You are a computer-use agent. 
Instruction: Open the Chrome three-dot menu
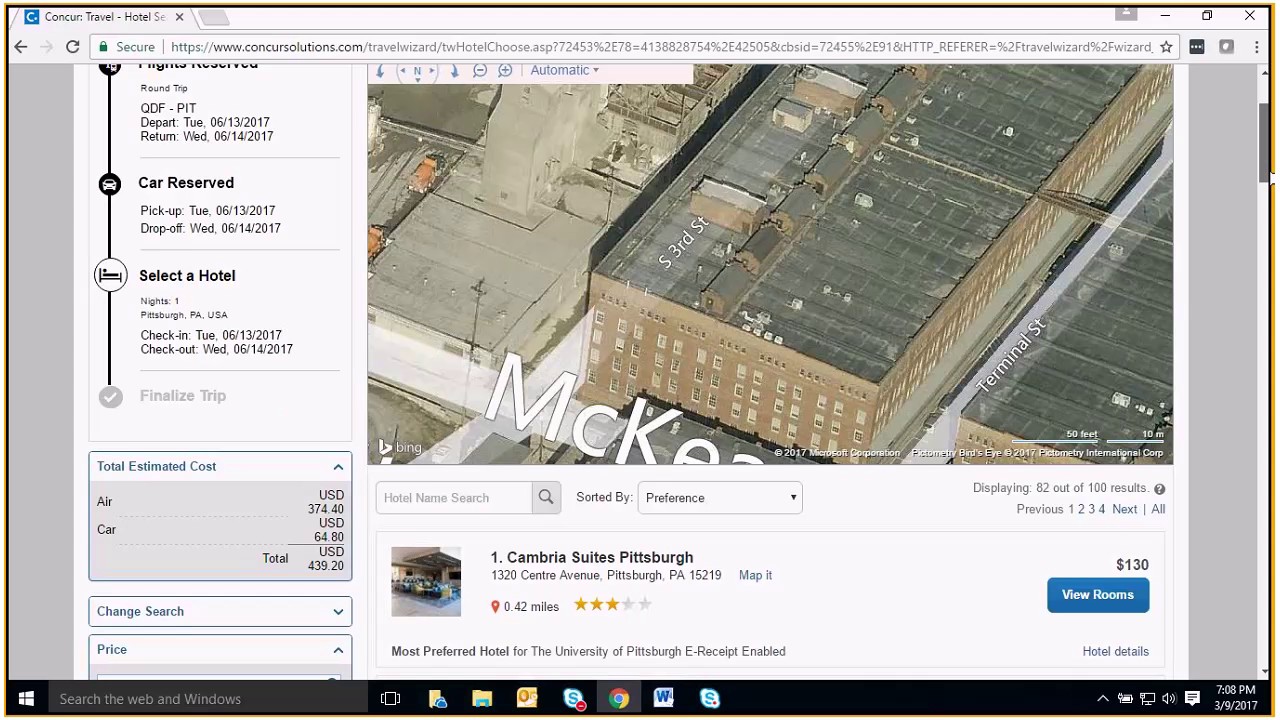pos(1256,47)
